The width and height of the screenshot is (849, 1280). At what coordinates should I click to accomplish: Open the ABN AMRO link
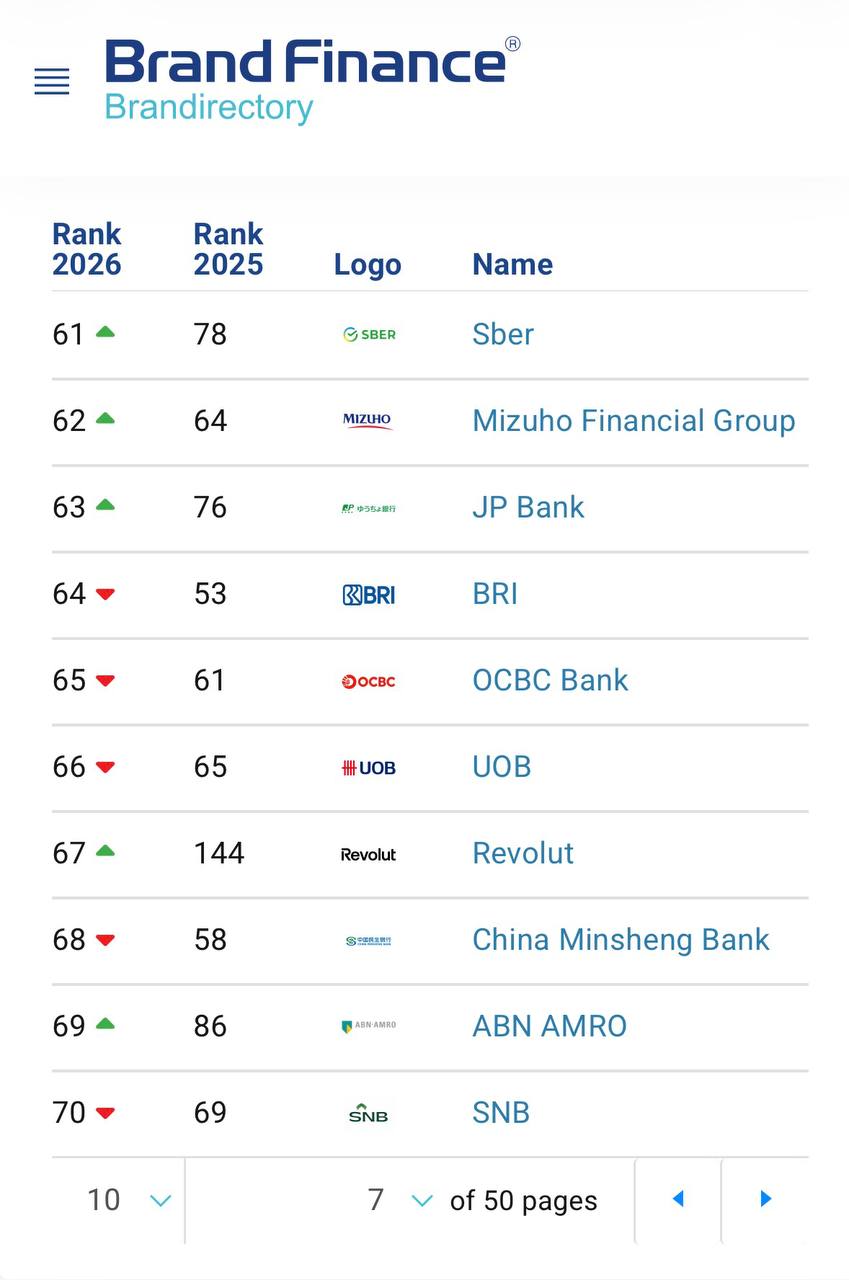point(550,1026)
